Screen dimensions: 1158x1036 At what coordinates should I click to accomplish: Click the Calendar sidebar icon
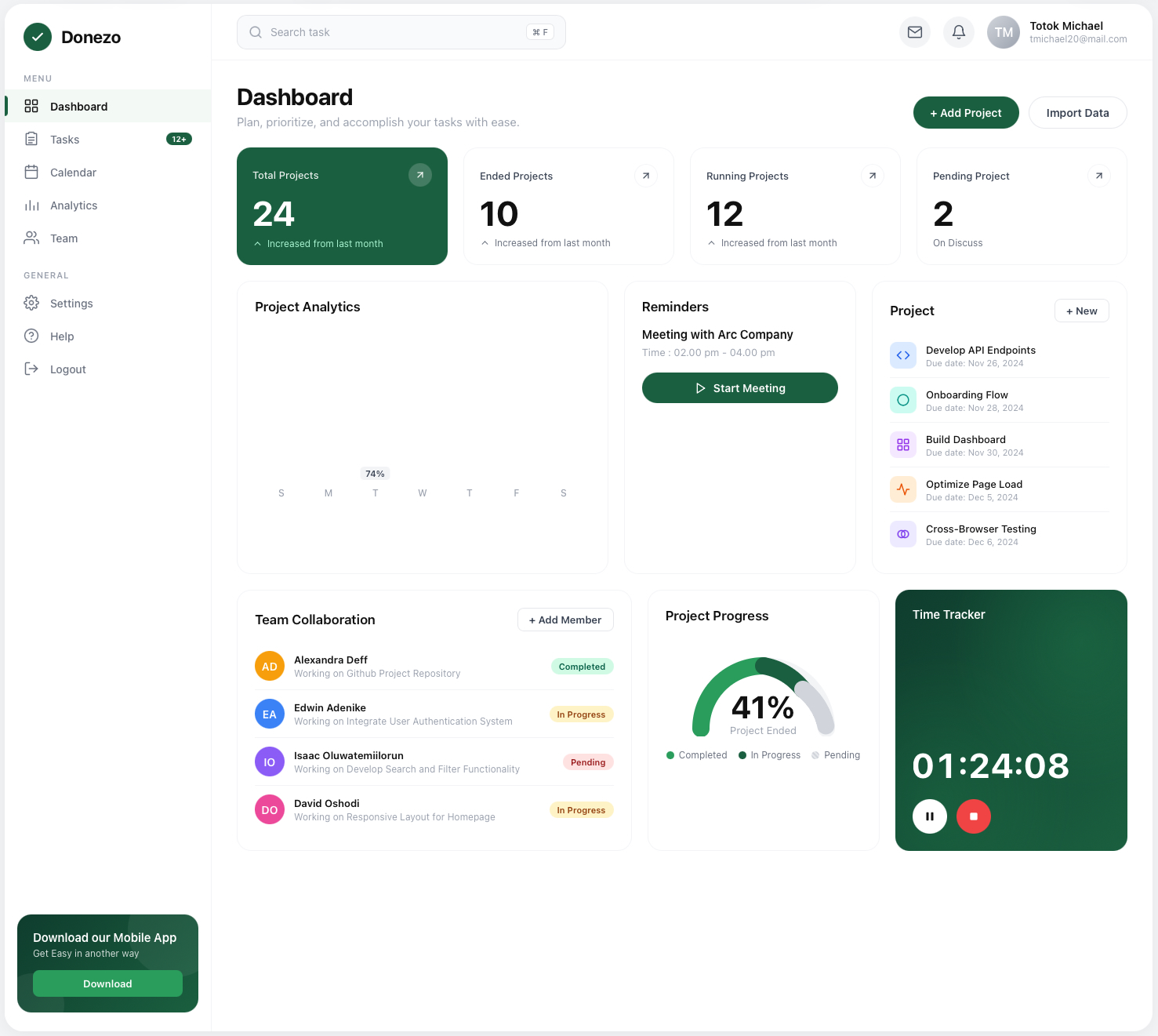point(31,172)
